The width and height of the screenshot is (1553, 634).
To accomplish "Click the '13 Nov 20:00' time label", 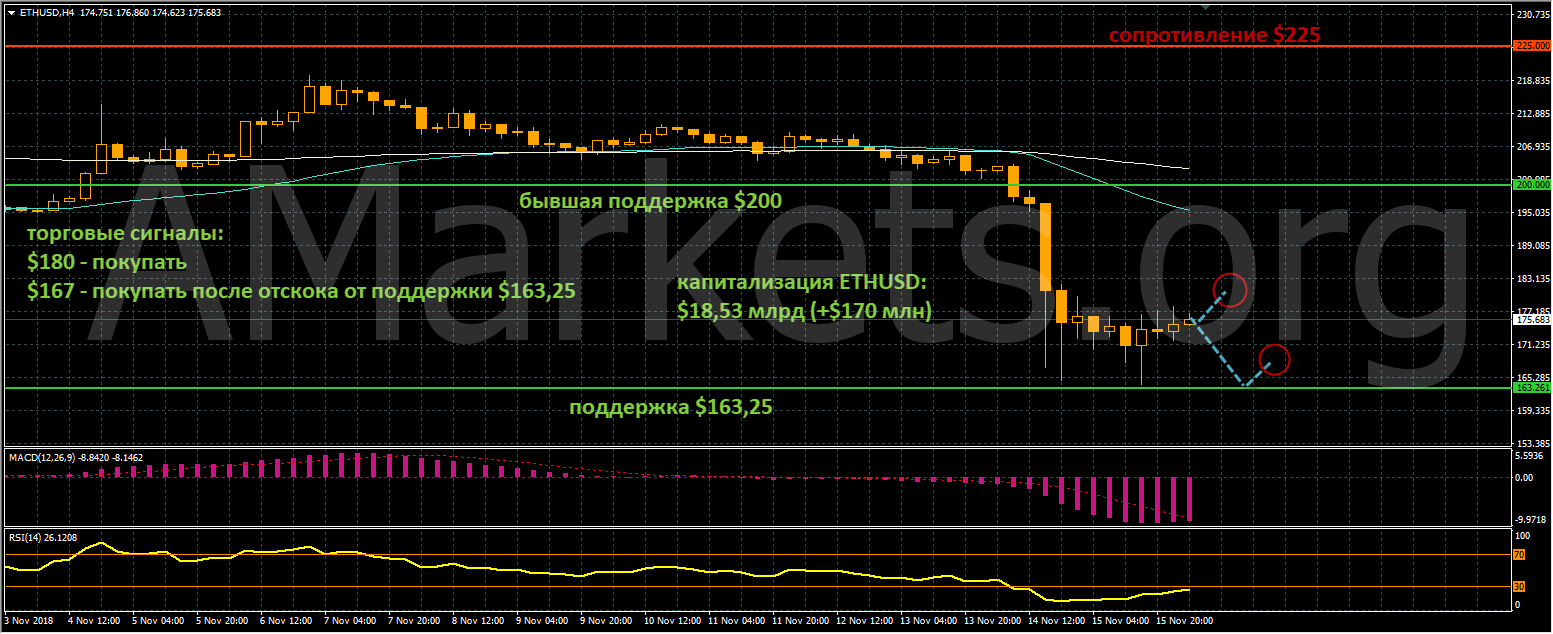I will 991,621.
